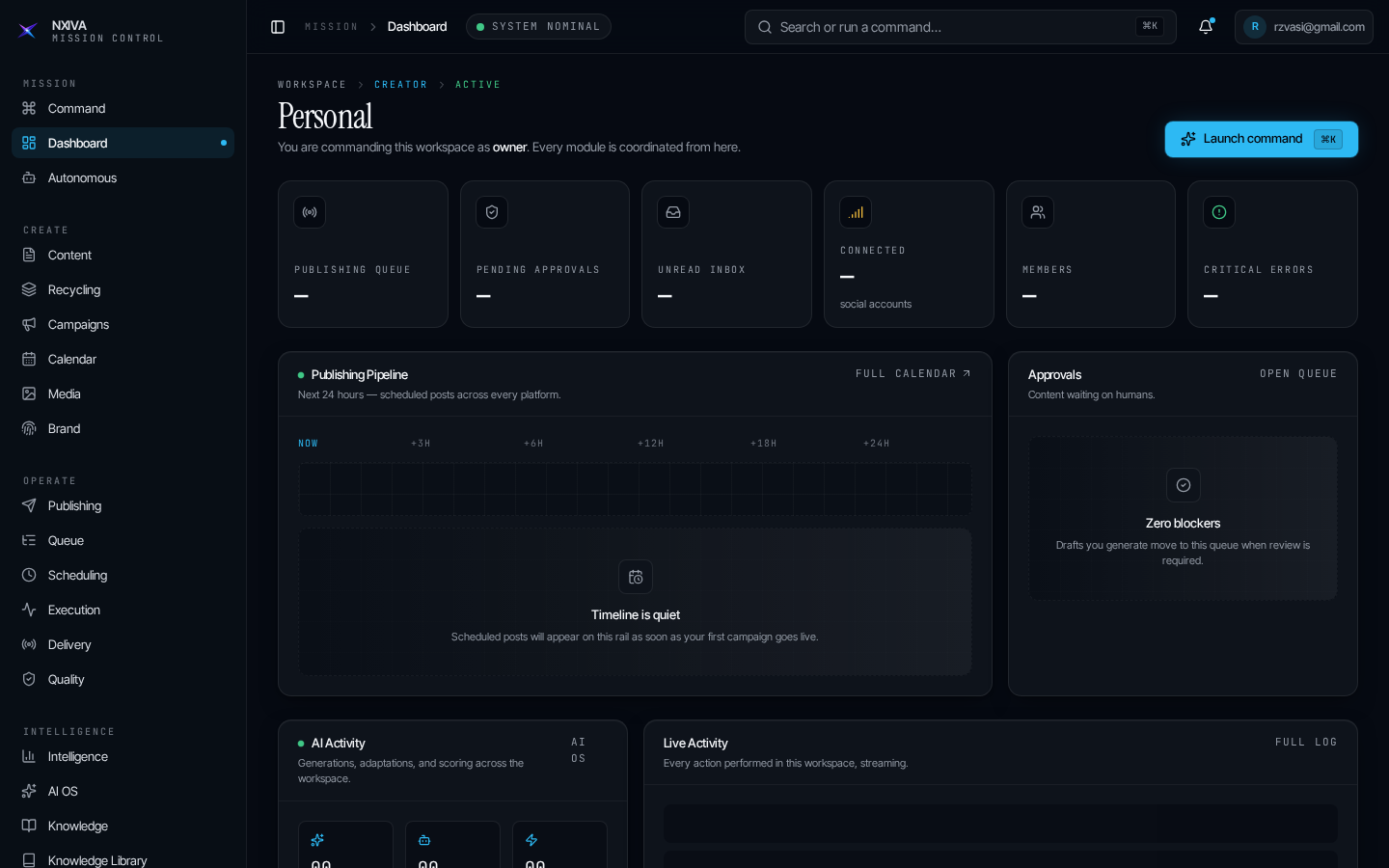Open the notifications bell

pos(1206,27)
